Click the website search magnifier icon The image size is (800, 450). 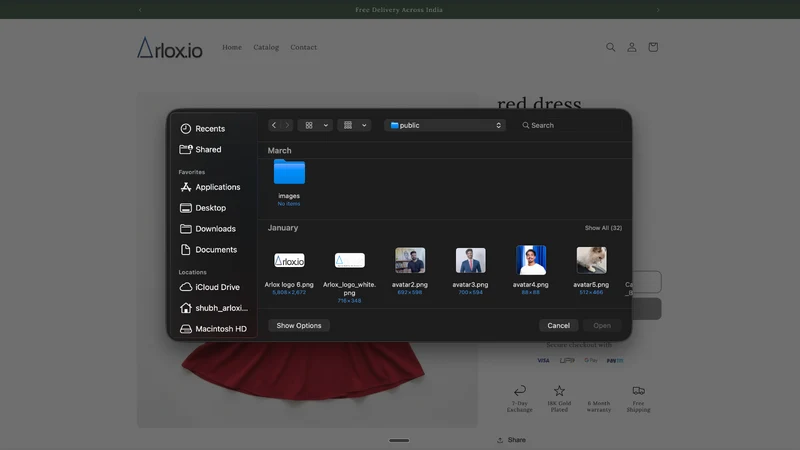tap(610, 47)
